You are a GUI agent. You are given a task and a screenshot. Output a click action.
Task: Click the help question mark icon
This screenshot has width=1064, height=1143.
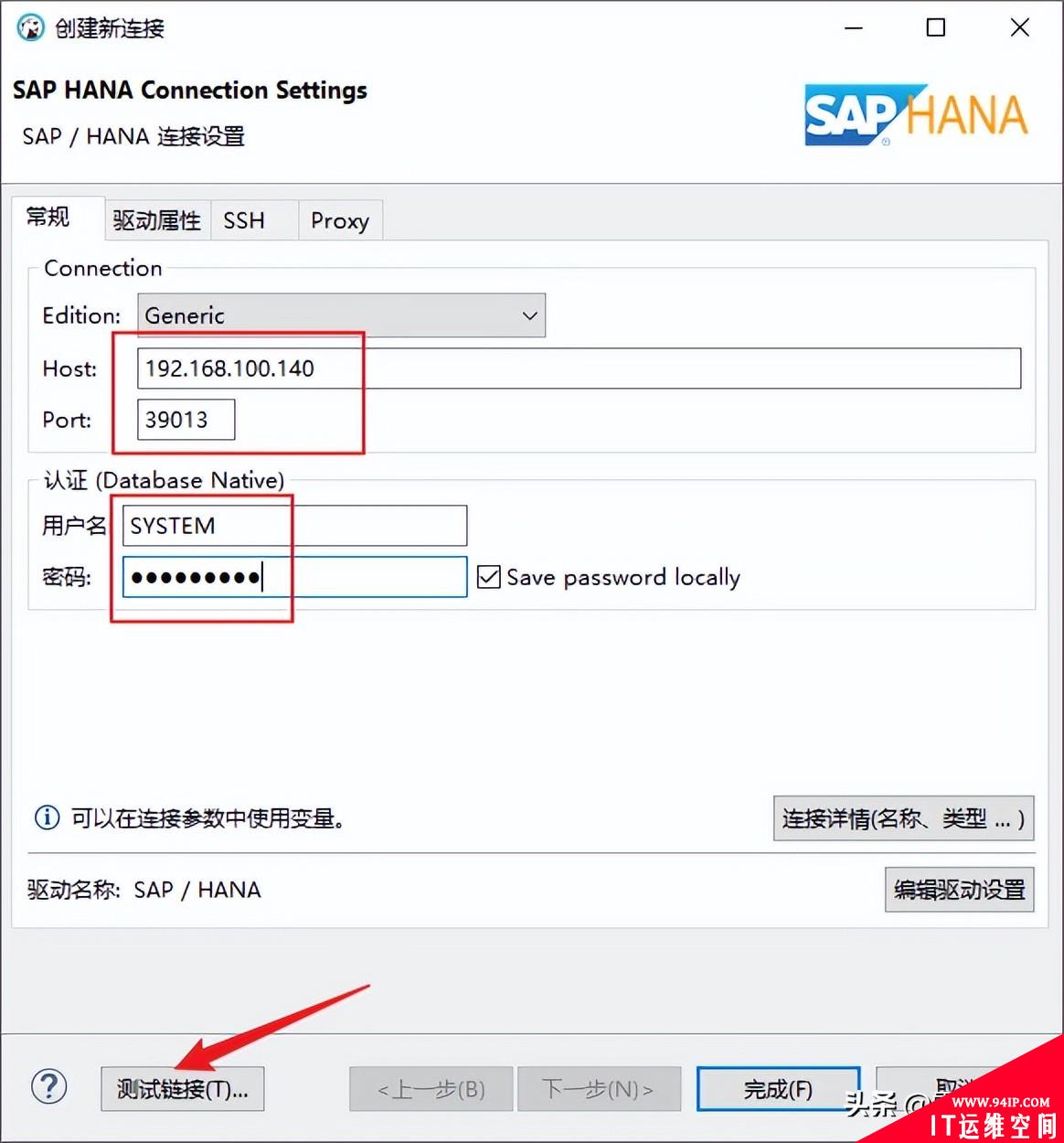pyautogui.click(x=49, y=1087)
